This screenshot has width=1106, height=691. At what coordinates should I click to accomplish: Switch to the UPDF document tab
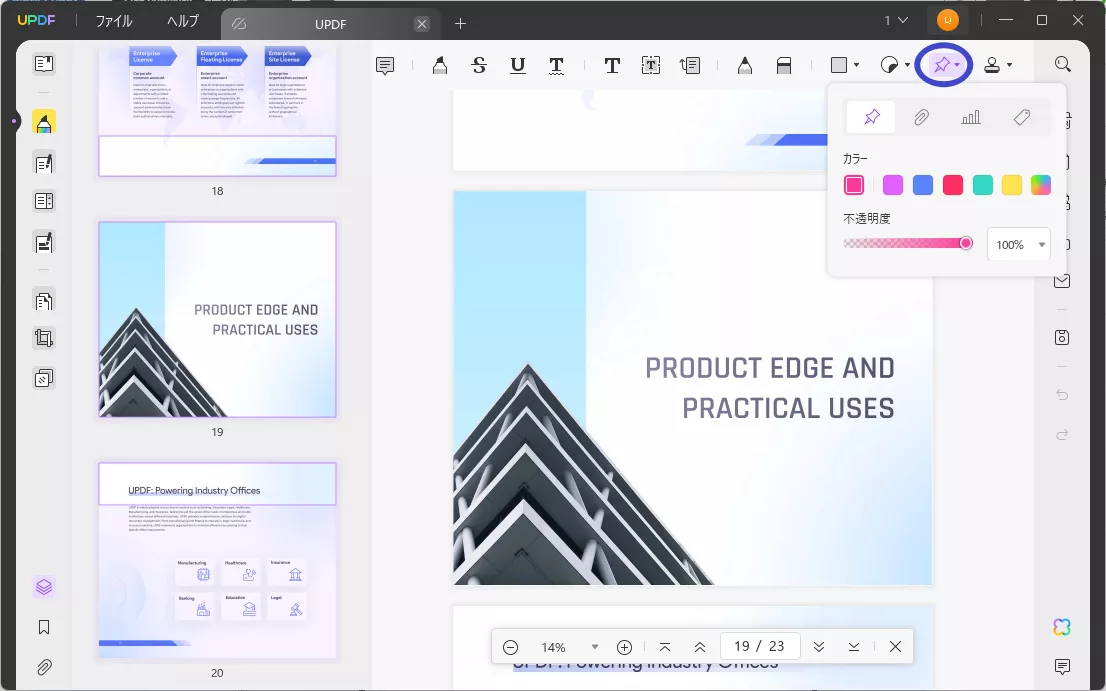(x=330, y=24)
